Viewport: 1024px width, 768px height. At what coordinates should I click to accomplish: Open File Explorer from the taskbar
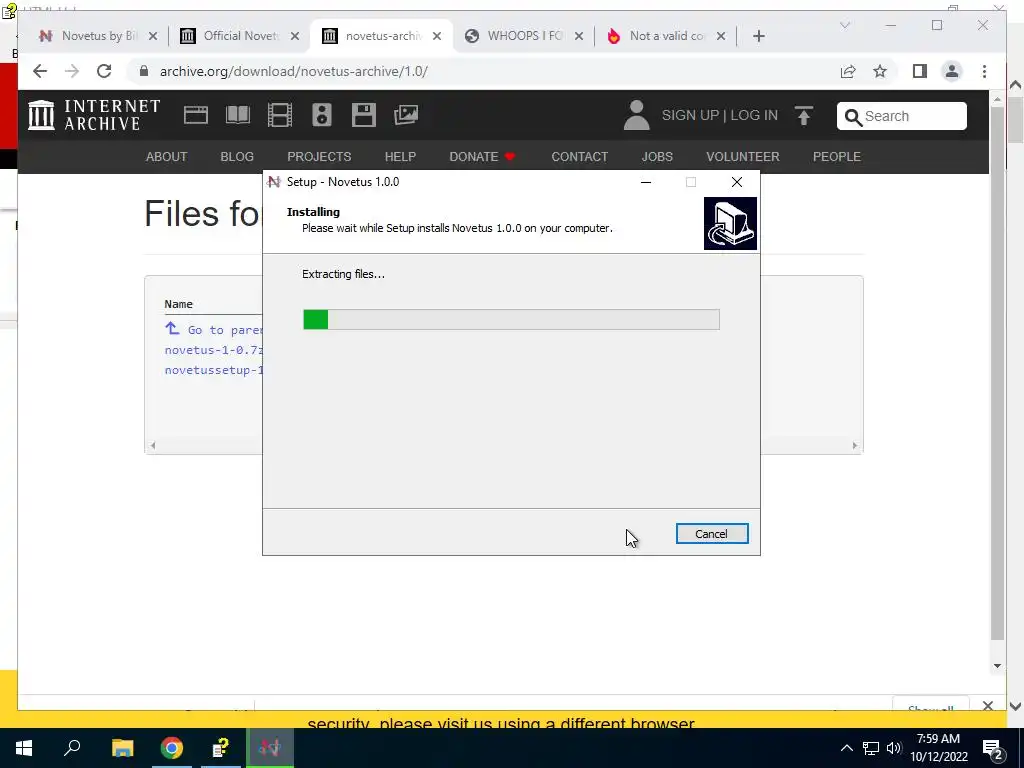122,748
